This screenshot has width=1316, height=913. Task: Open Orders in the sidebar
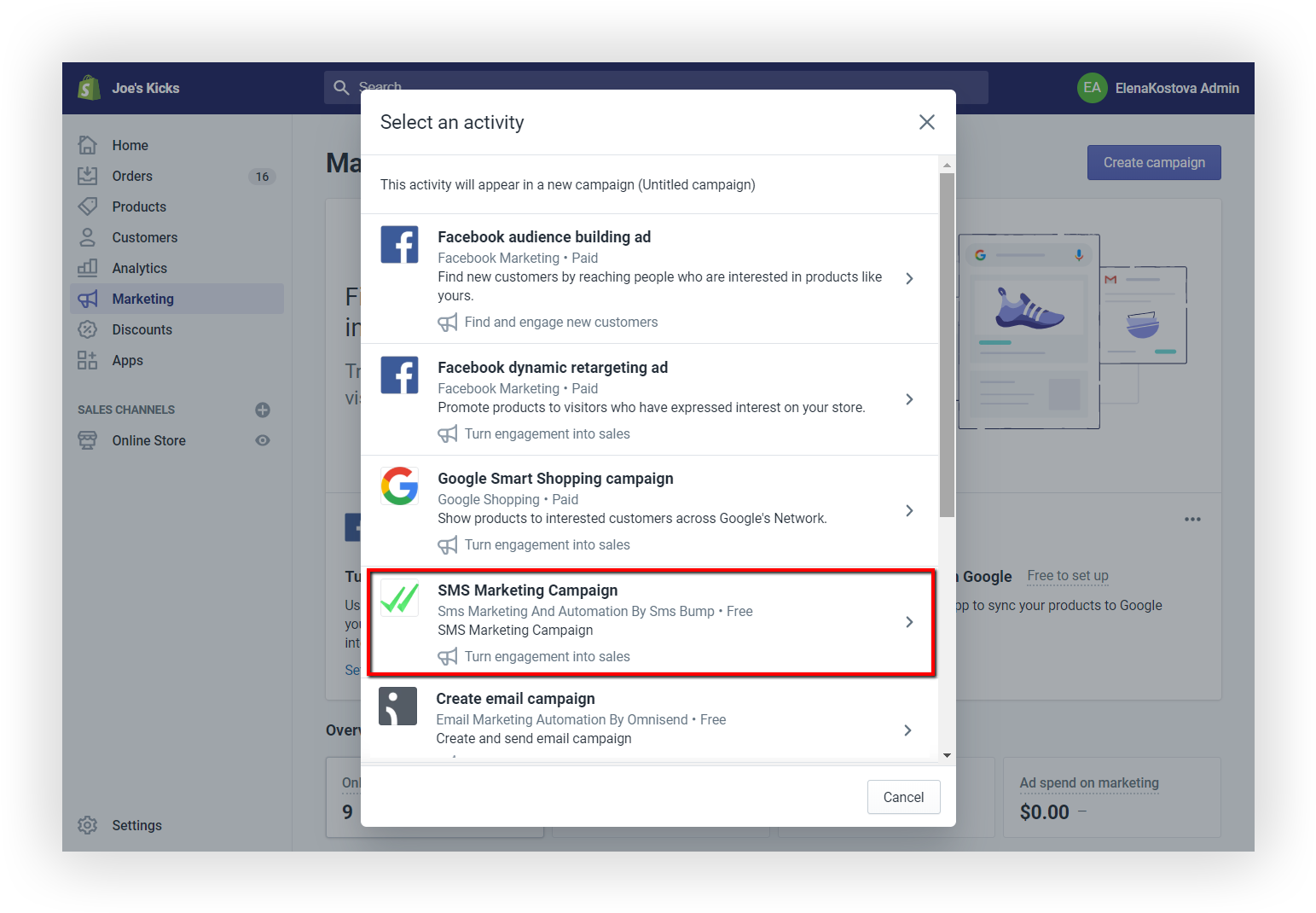tap(132, 176)
